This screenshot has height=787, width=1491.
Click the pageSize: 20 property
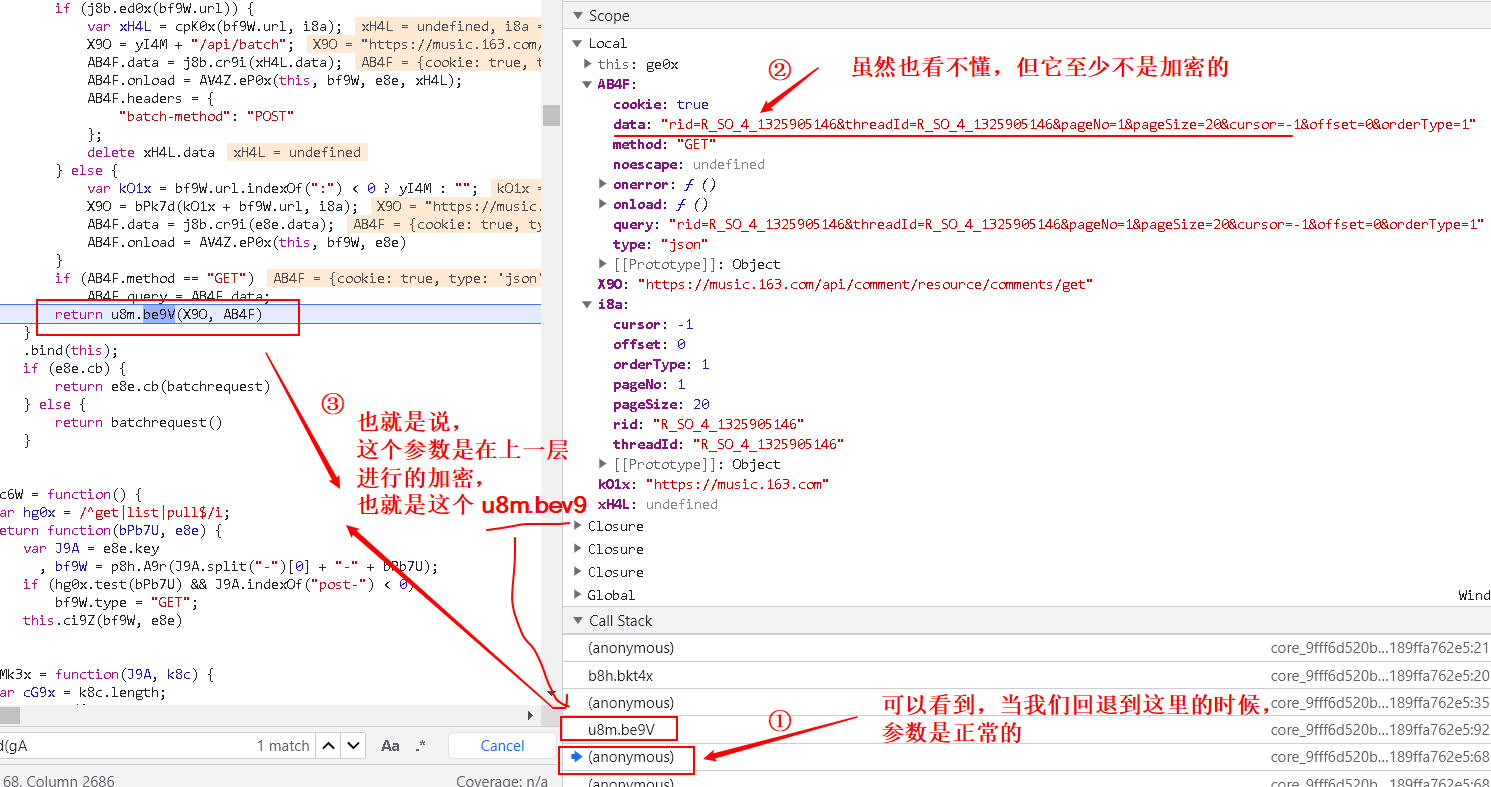661,404
